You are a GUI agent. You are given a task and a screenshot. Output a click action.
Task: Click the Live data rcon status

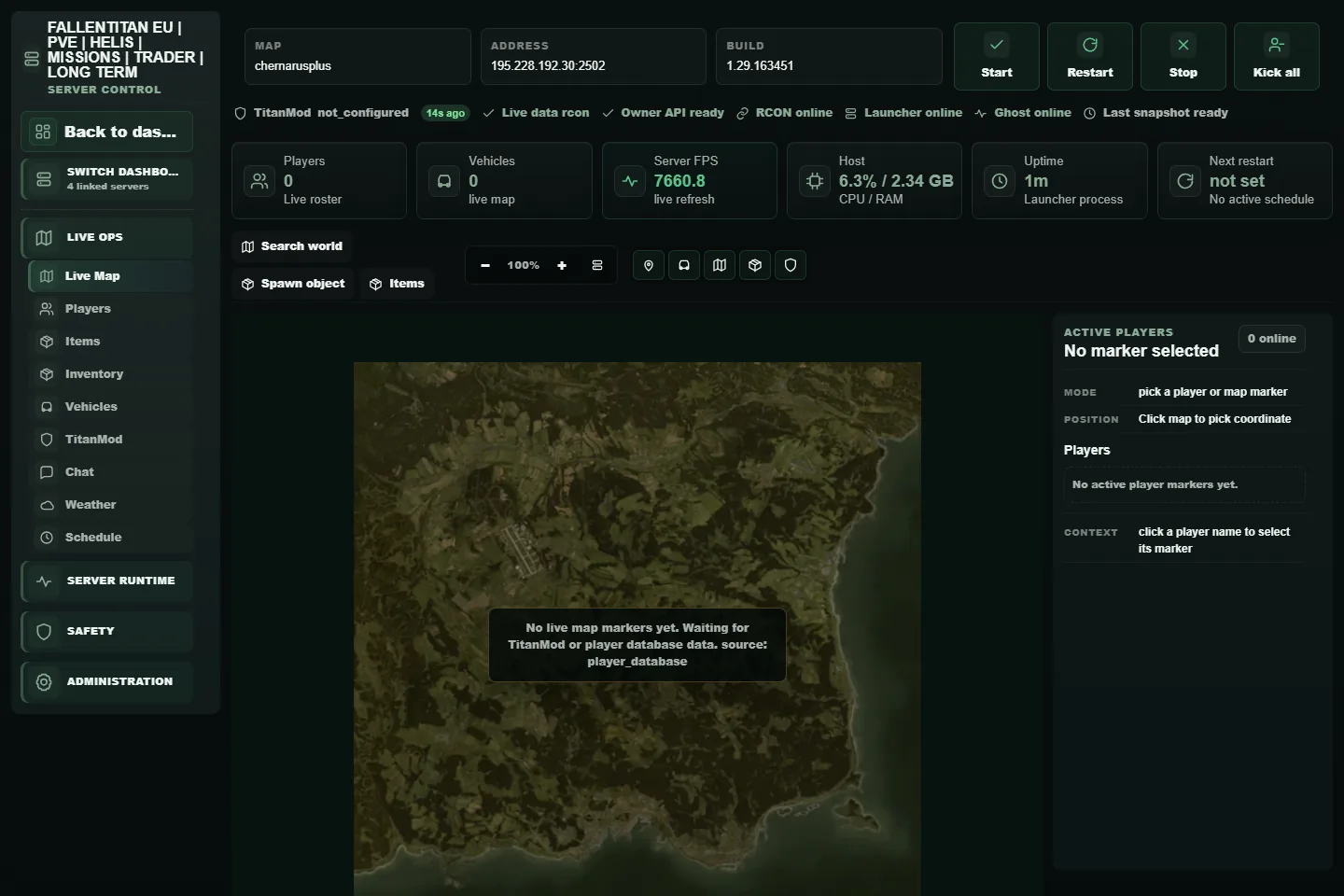pyautogui.click(x=536, y=113)
